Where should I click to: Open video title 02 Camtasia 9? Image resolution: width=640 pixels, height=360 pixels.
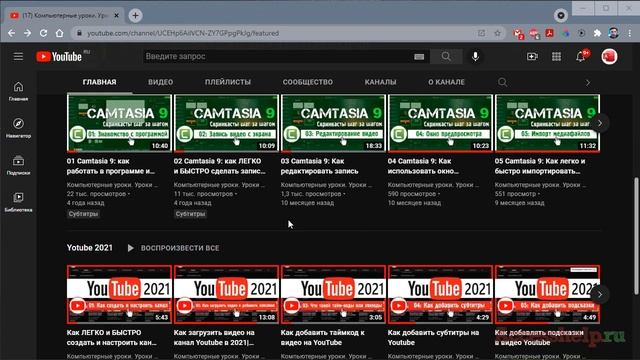tap(220, 166)
